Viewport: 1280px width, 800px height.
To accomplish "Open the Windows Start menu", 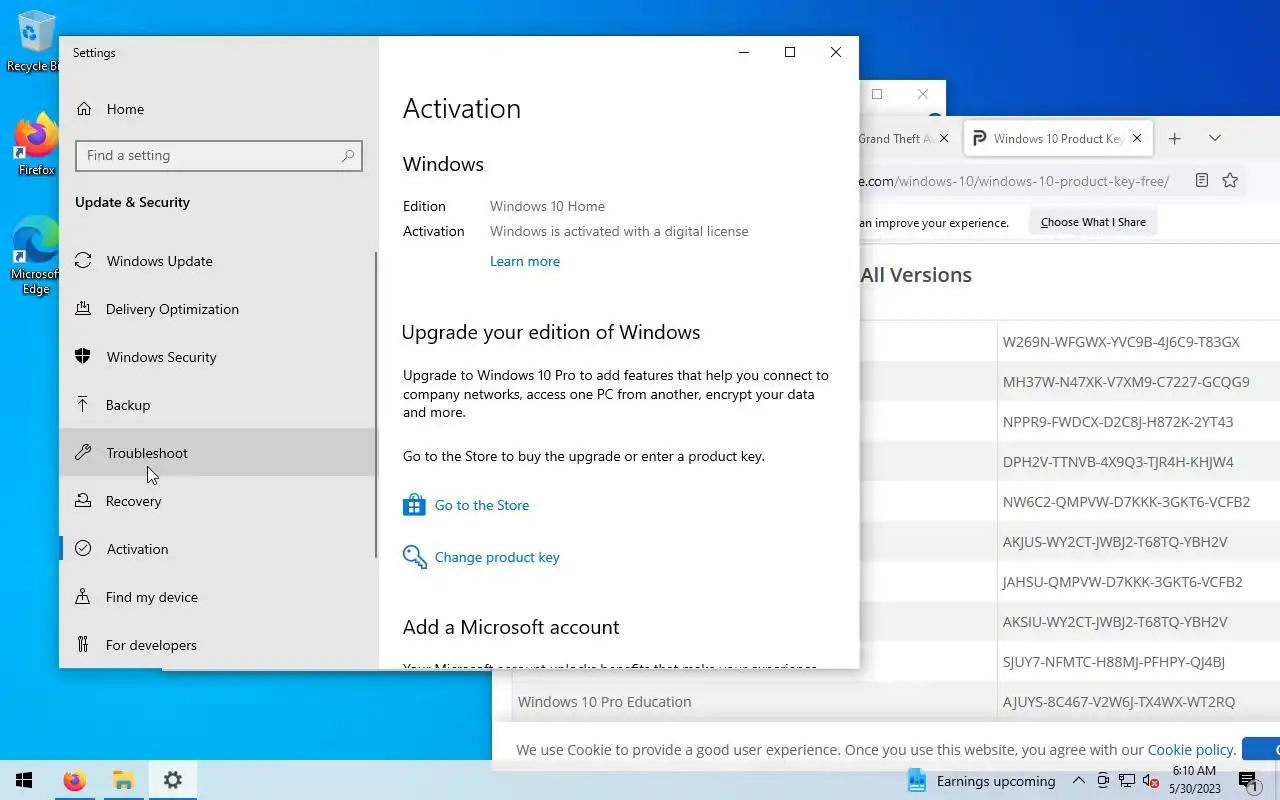I will (24, 780).
